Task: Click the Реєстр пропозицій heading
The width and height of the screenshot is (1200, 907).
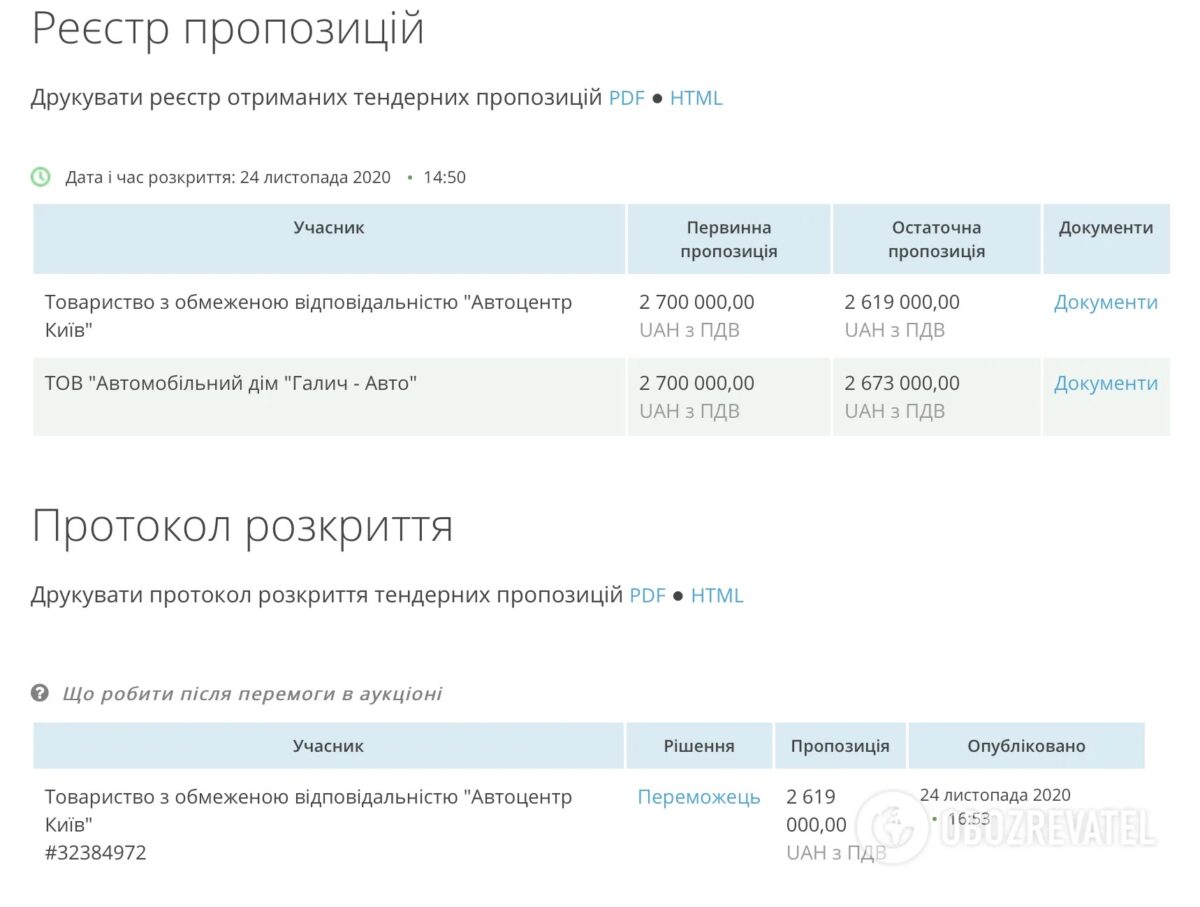Action: [x=228, y=28]
